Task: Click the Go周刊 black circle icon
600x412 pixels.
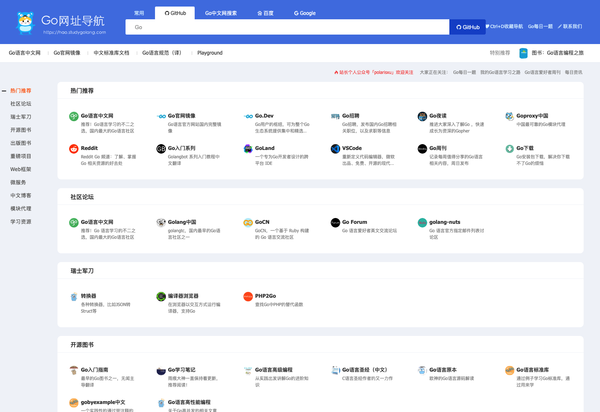Action: point(422,148)
